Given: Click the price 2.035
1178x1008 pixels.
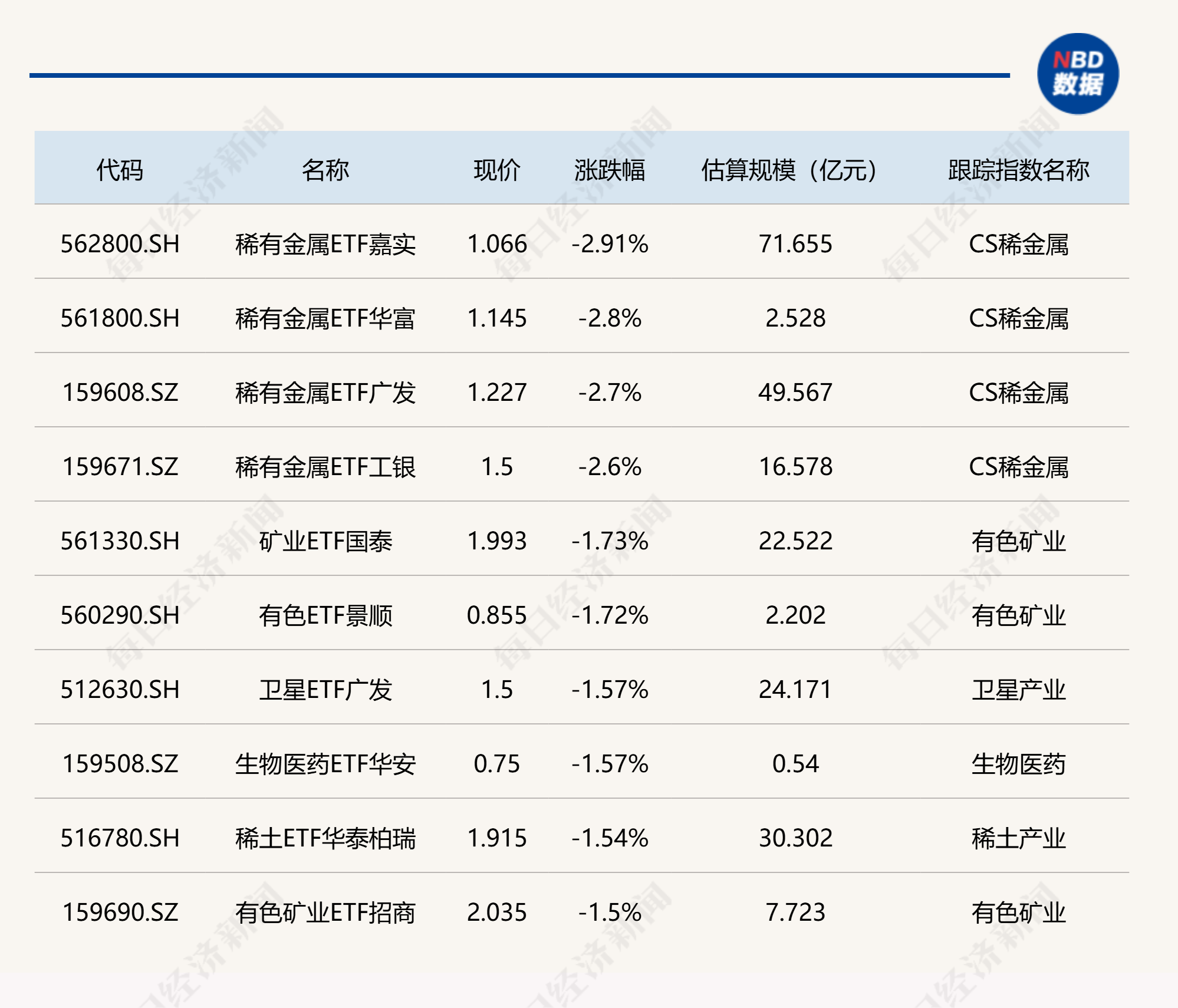Looking at the screenshot, I should 497,913.
